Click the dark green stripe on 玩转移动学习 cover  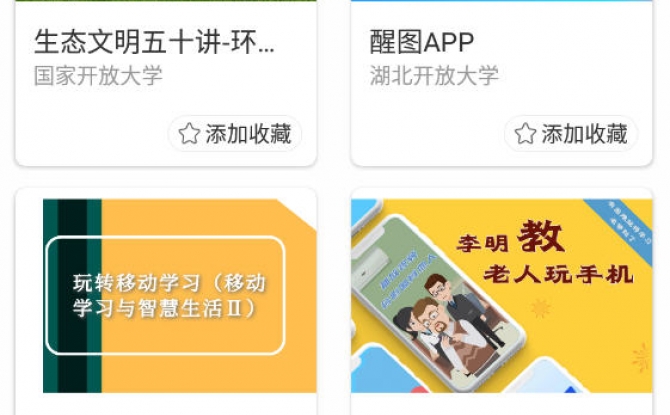pos(72,296)
